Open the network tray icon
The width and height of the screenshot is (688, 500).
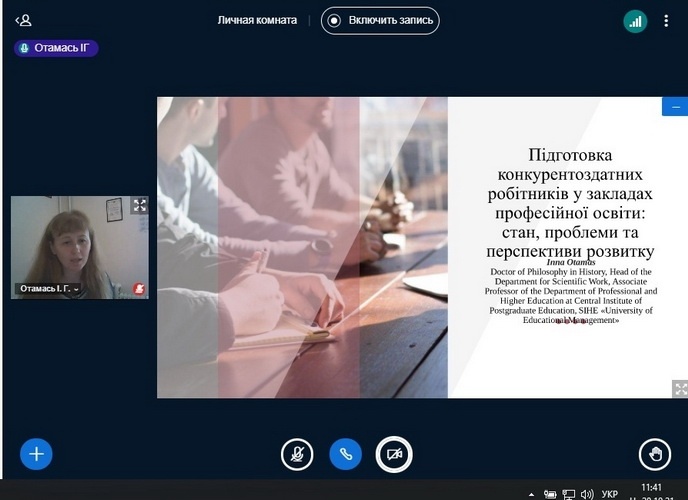(x=569, y=494)
